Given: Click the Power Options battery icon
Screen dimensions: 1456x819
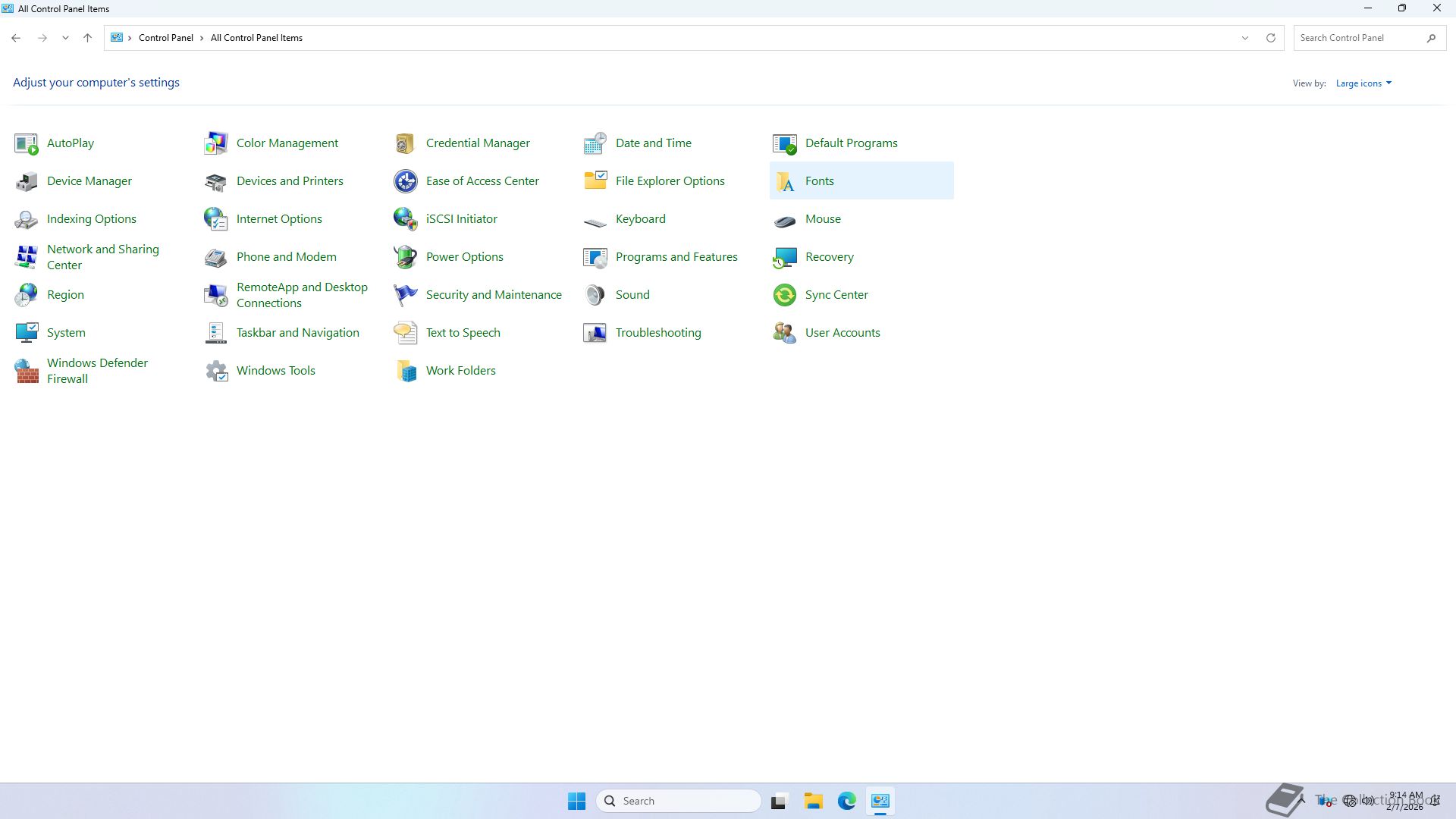Looking at the screenshot, I should (x=406, y=257).
